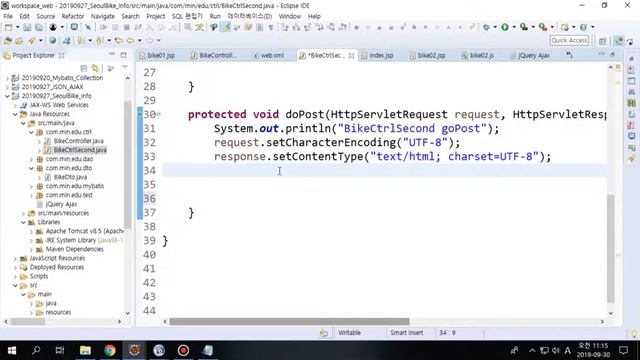Viewport: 640px width, 360px height.
Task: Collapse doPost method fold marker at line 30
Action: click(159, 114)
